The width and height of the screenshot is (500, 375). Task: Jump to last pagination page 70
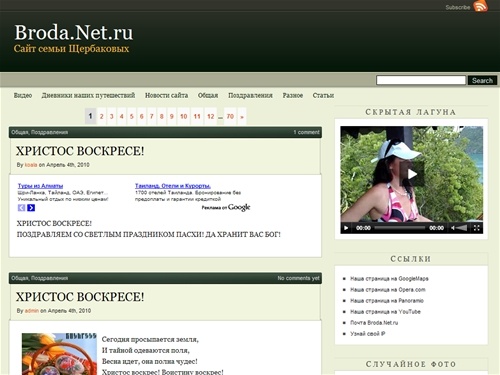click(x=230, y=116)
